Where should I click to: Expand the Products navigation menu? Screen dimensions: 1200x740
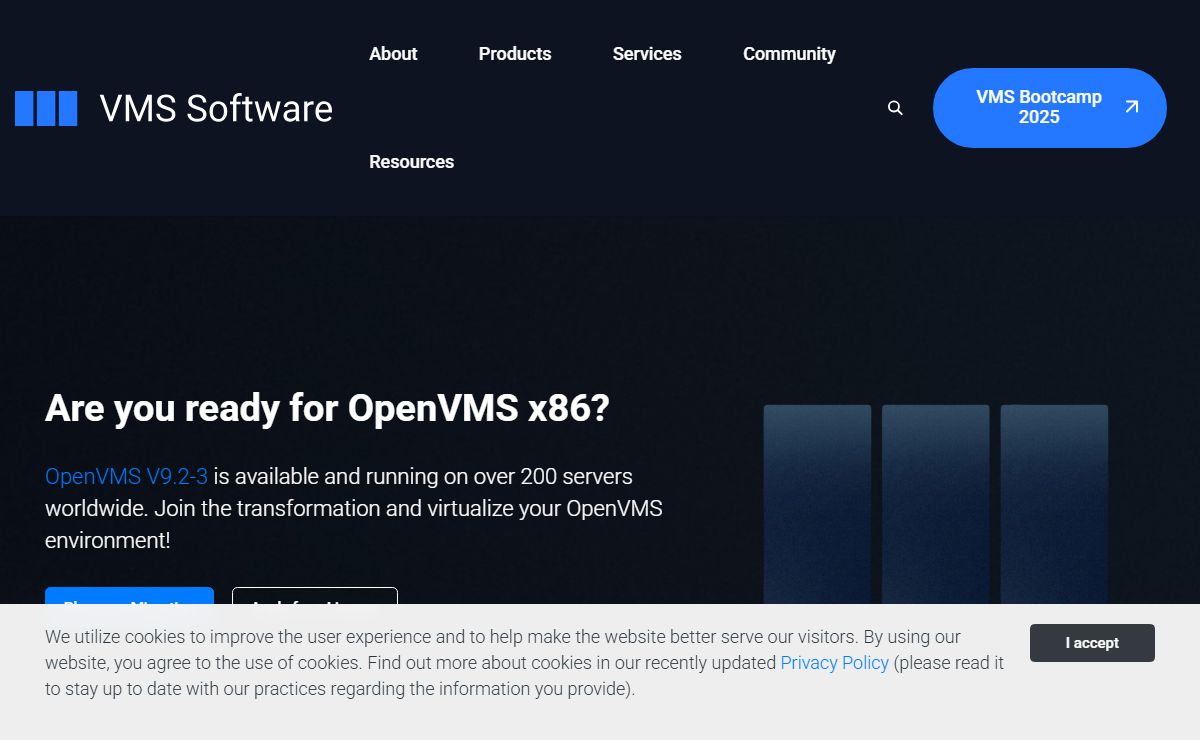[x=515, y=54]
